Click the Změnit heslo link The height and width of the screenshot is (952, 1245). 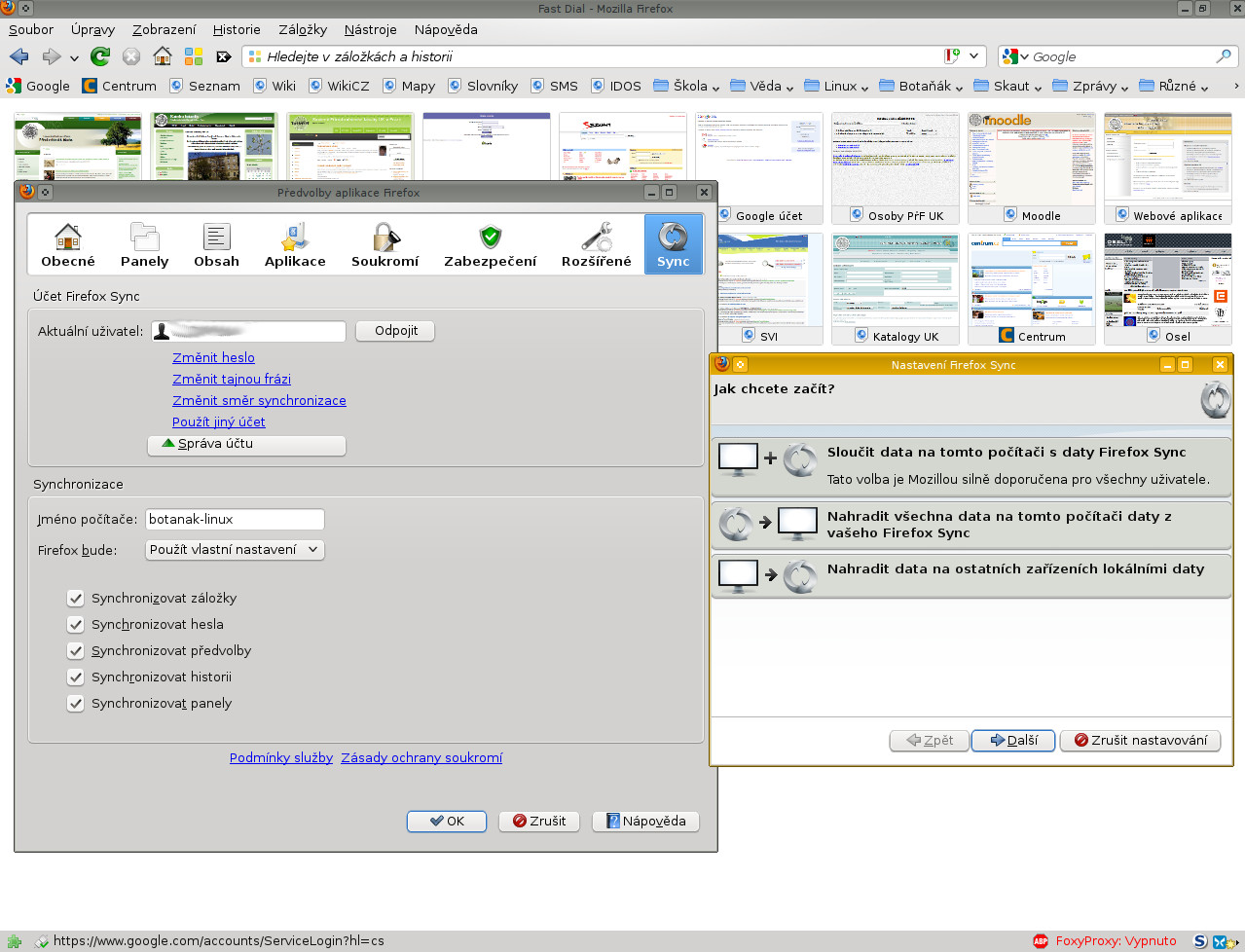213,357
